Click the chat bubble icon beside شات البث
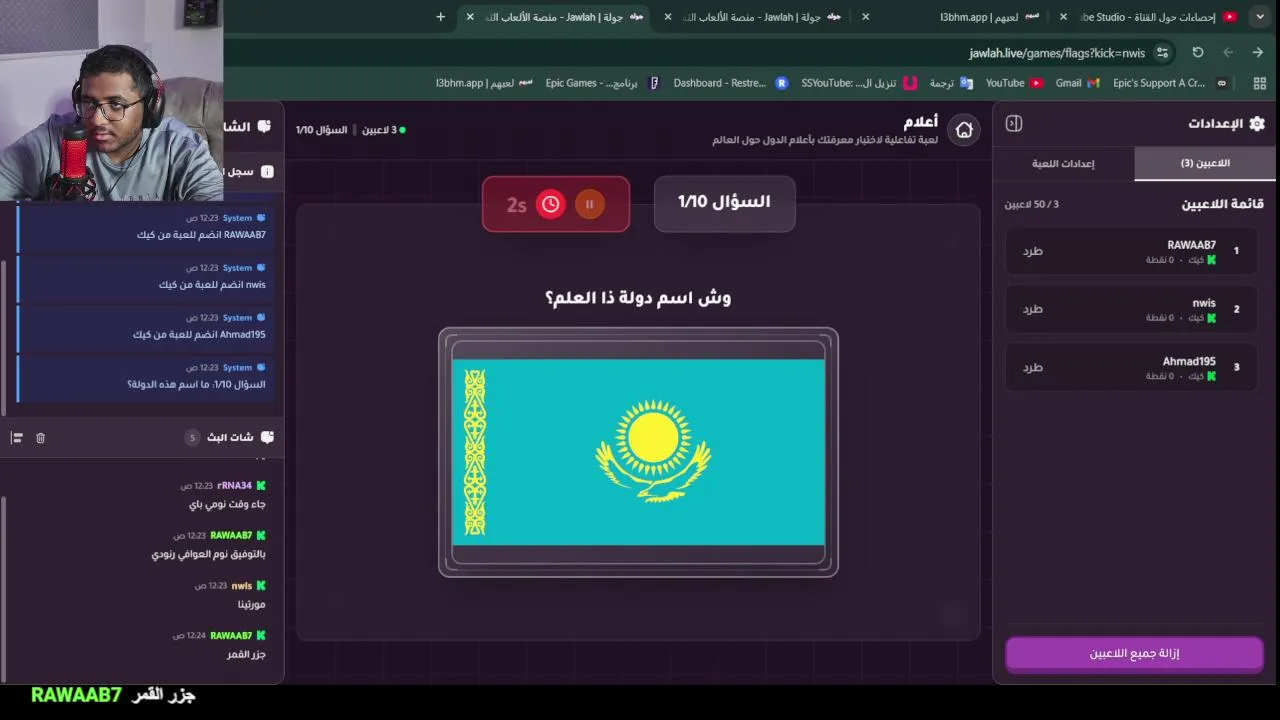The image size is (1280, 720). pyautogui.click(x=267, y=437)
